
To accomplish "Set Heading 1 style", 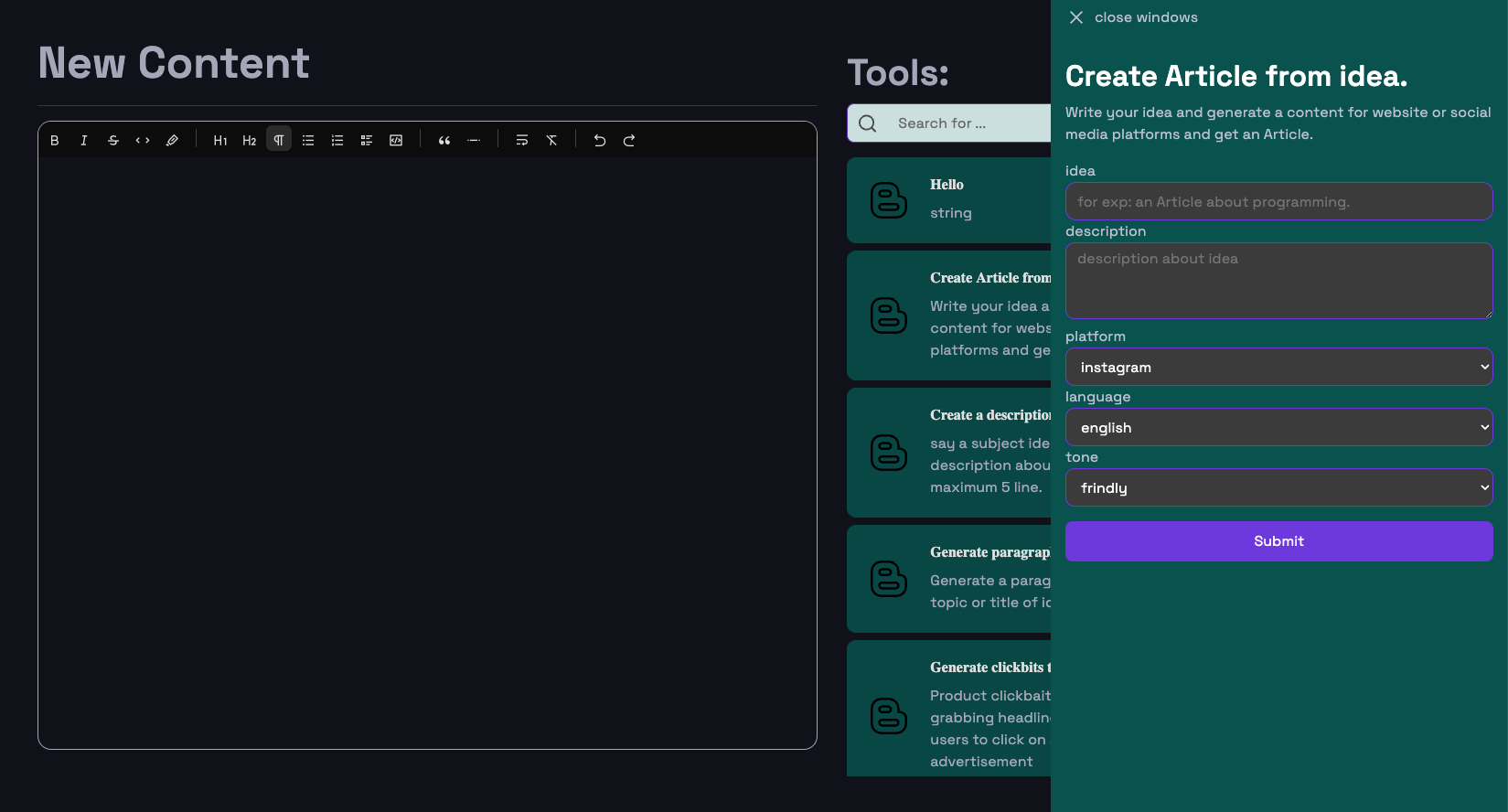I will [220, 141].
